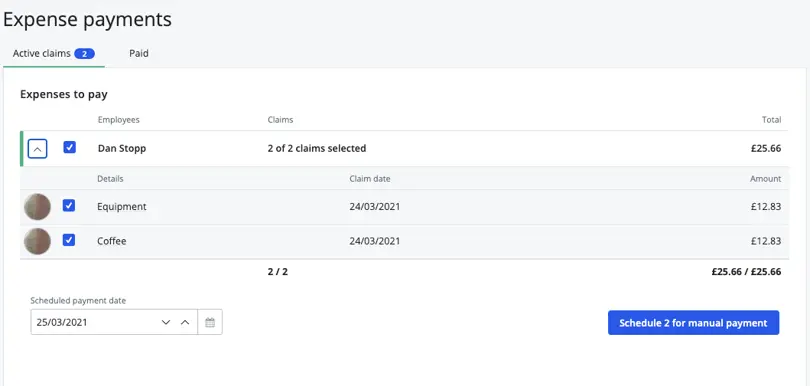Increase scheduled payment date with up chevron

185,322
